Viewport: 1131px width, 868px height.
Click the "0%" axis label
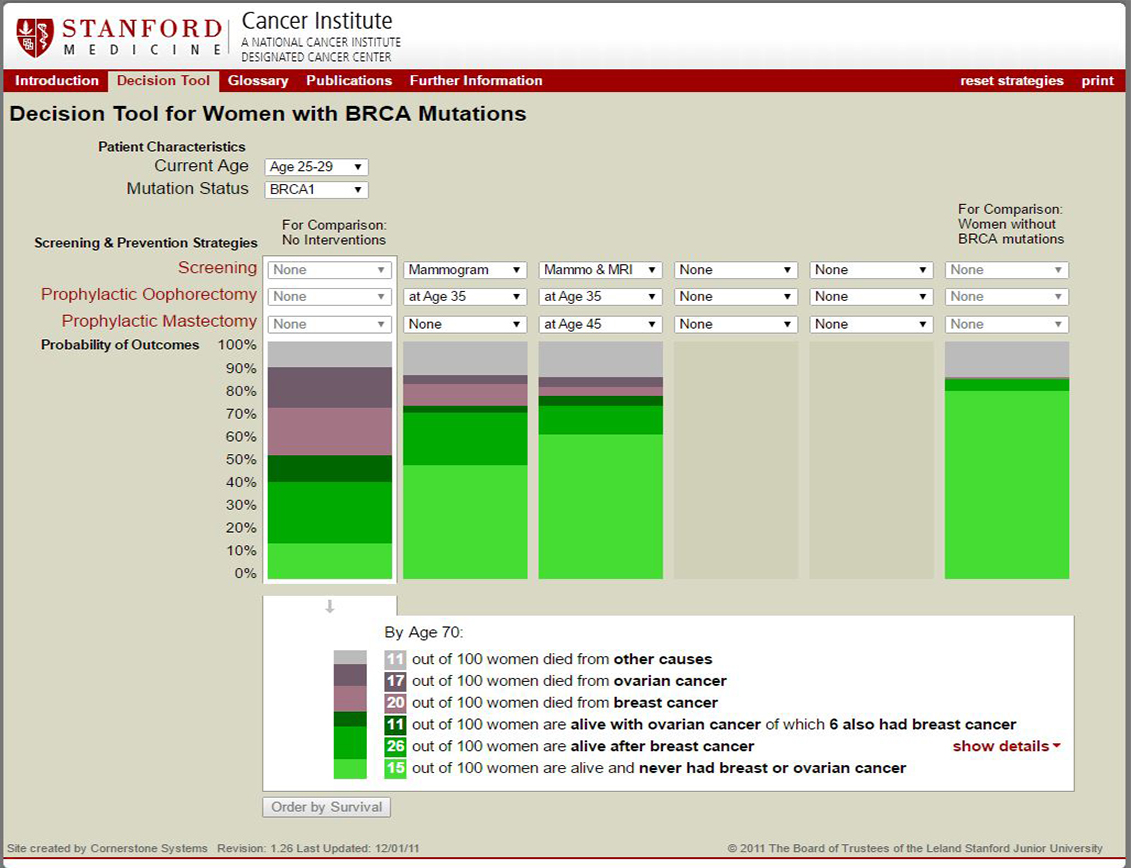[245, 573]
